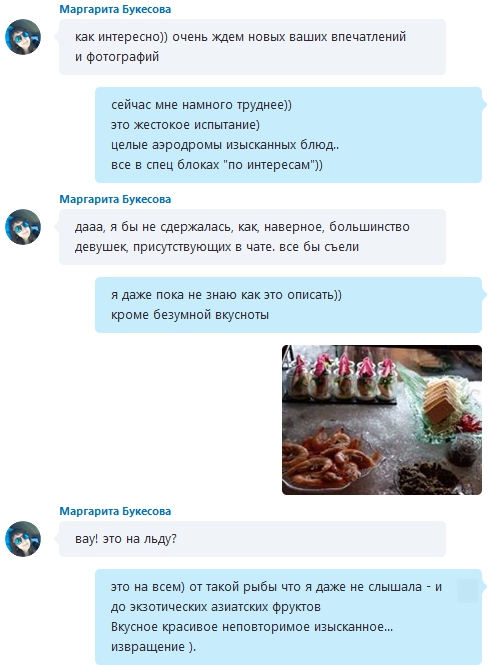Select the message 'вау! это на льду?'
The image size is (495, 665).
click(252, 539)
